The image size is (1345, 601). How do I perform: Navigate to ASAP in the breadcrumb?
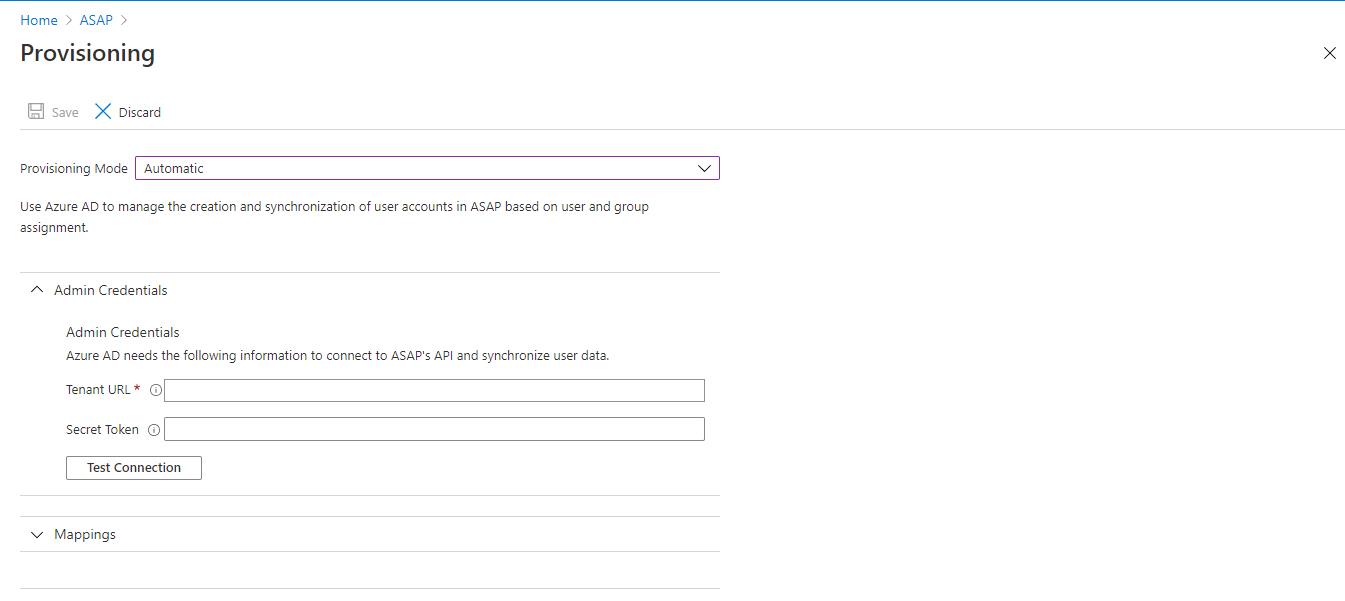pos(96,20)
